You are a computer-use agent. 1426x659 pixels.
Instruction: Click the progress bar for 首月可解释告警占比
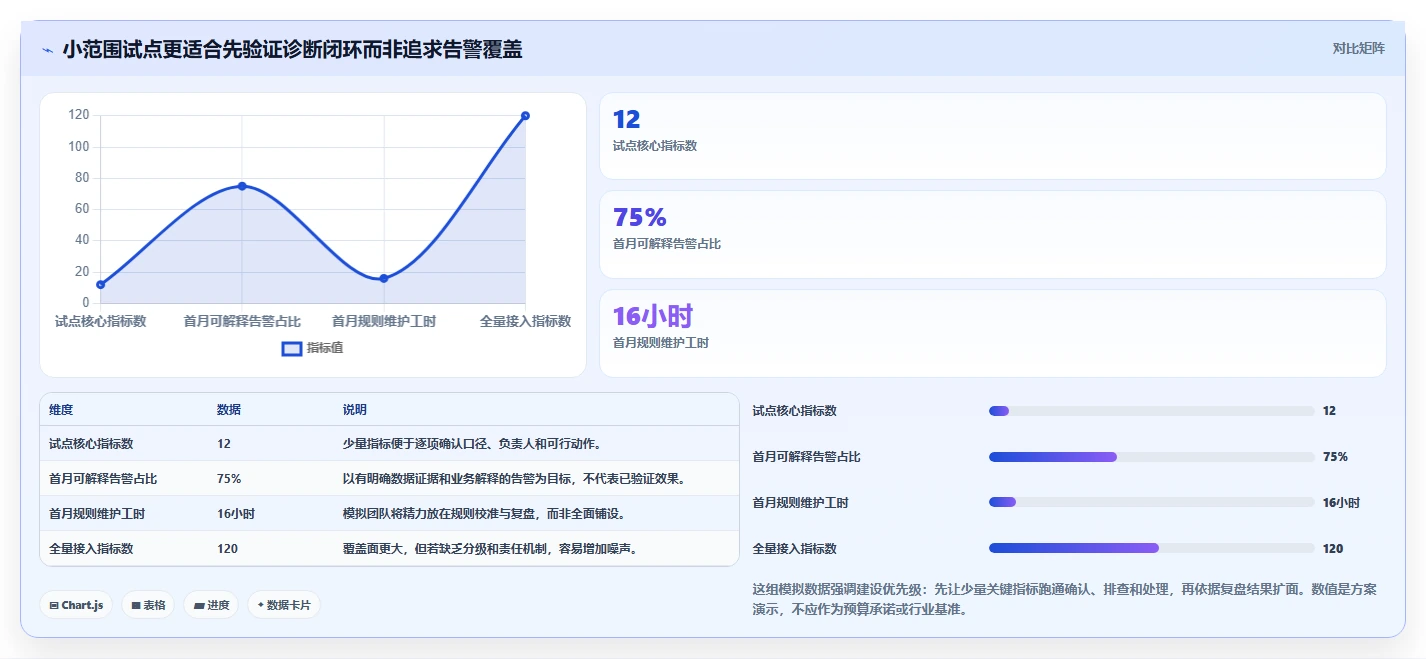tap(1151, 457)
